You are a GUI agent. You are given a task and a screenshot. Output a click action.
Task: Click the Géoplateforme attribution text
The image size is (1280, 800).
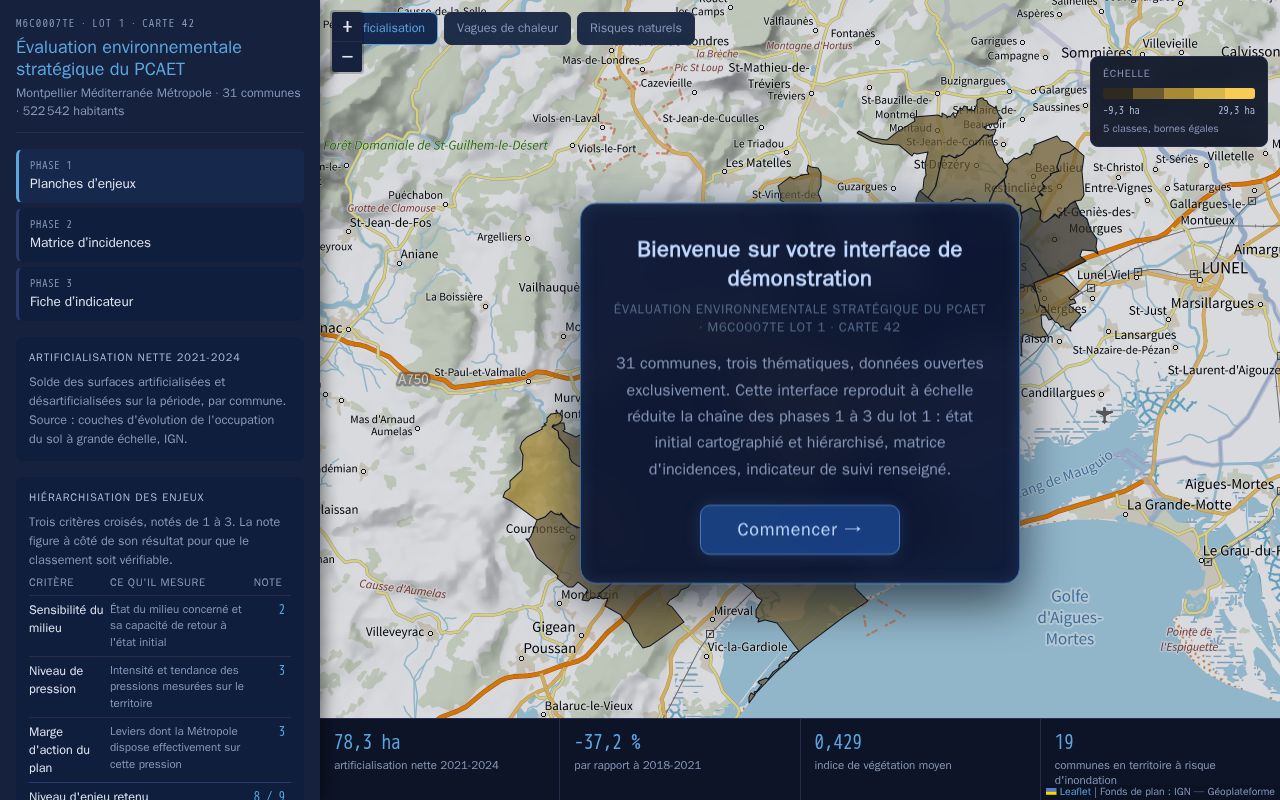(1241, 792)
